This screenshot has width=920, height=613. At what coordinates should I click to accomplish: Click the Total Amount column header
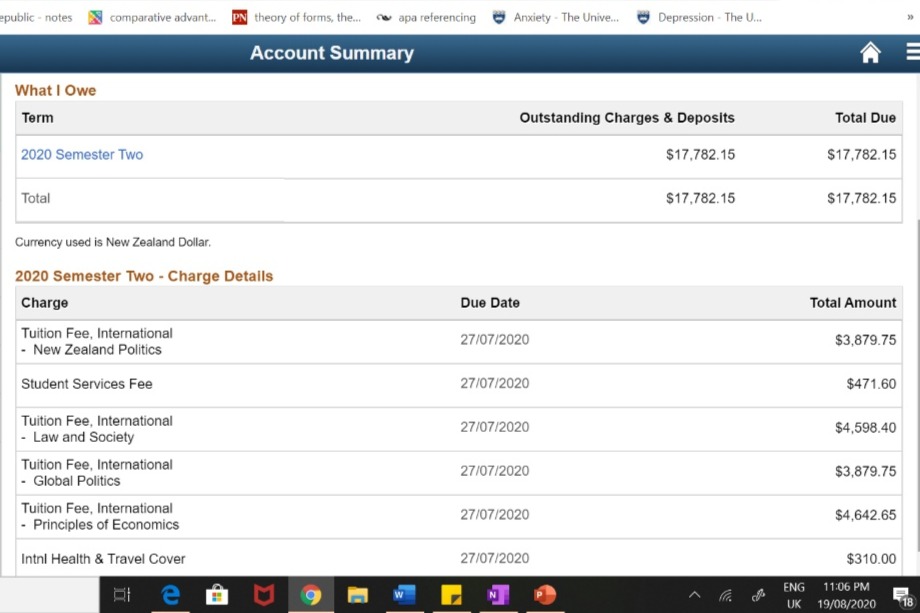(x=853, y=303)
